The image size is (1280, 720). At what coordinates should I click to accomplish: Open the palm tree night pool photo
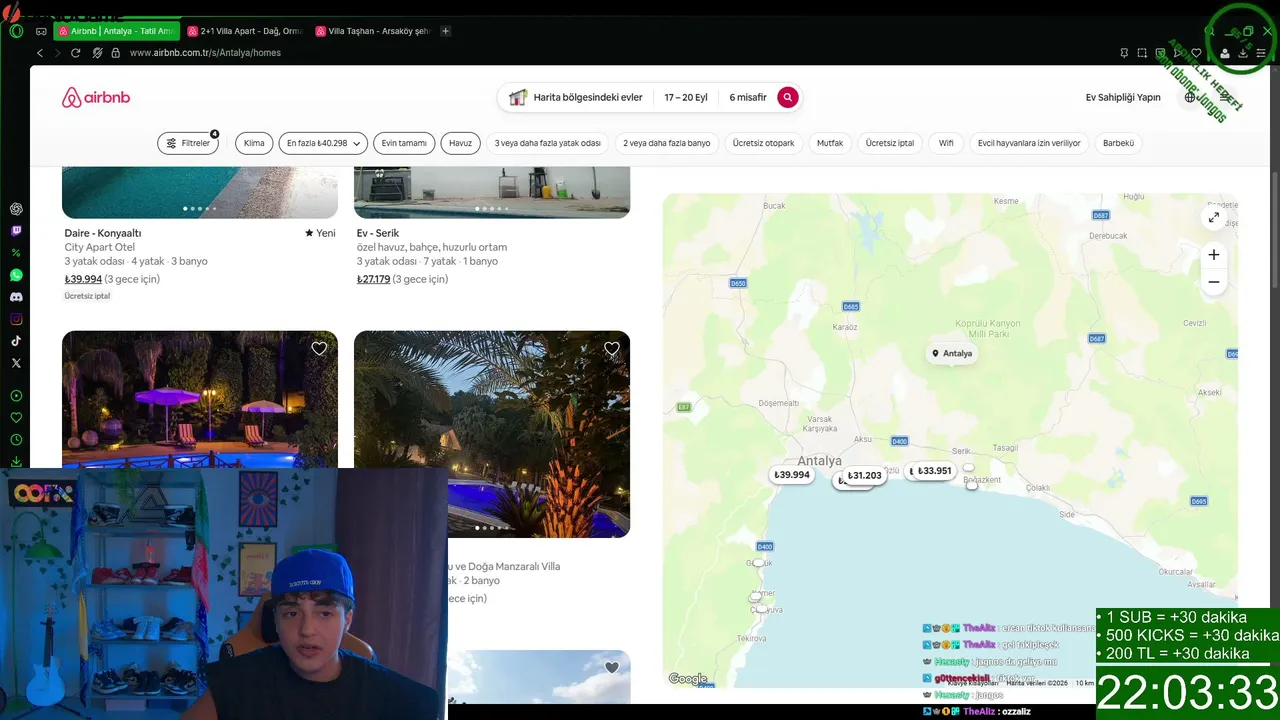[492, 434]
